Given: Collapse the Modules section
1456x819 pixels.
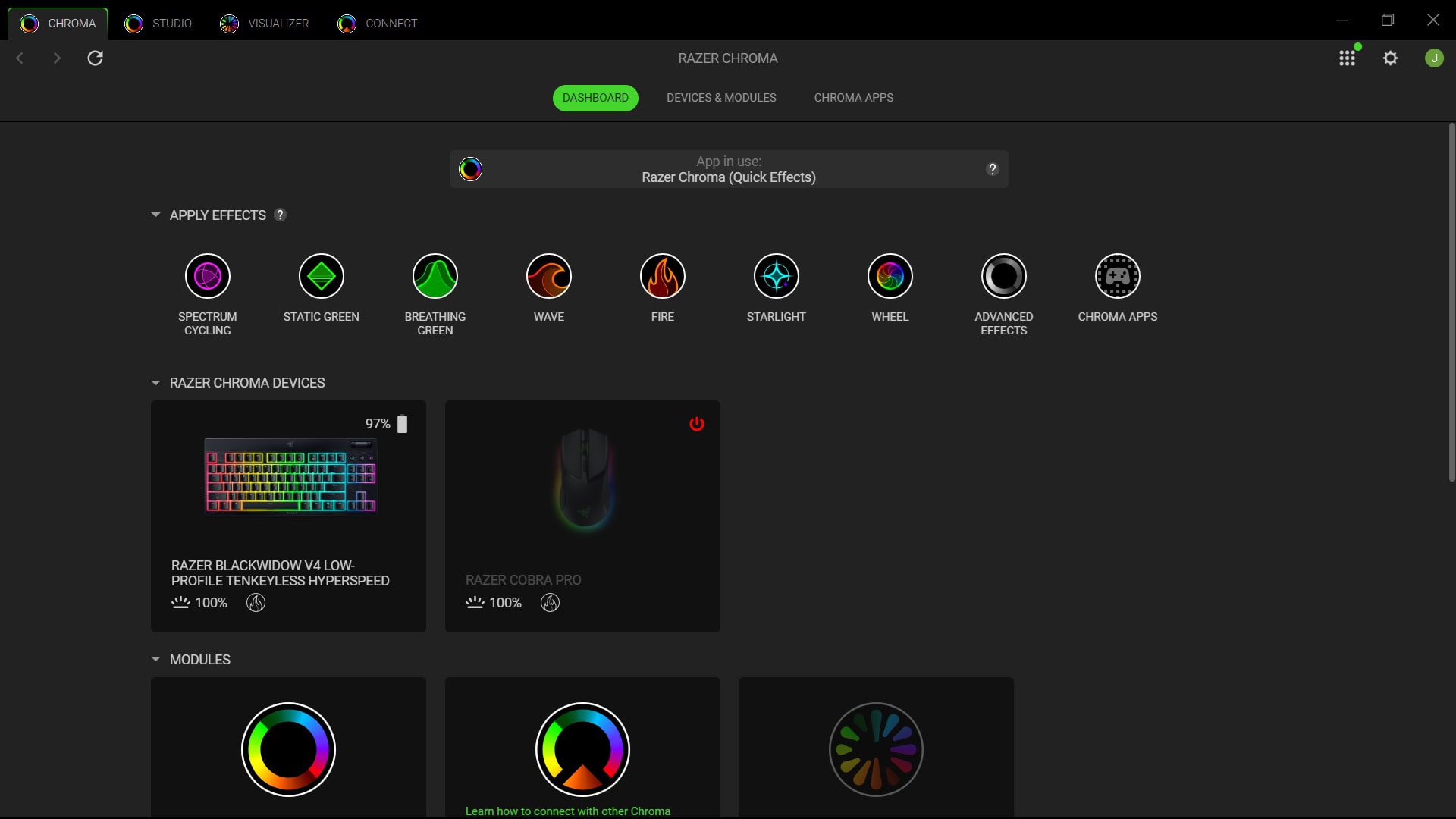Looking at the screenshot, I should tap(155, 660).
